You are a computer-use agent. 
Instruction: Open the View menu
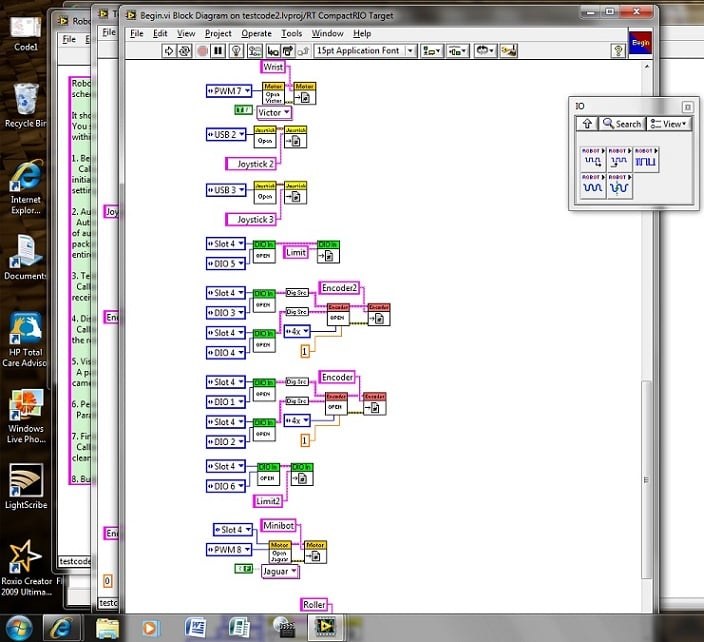click(186, 34)
